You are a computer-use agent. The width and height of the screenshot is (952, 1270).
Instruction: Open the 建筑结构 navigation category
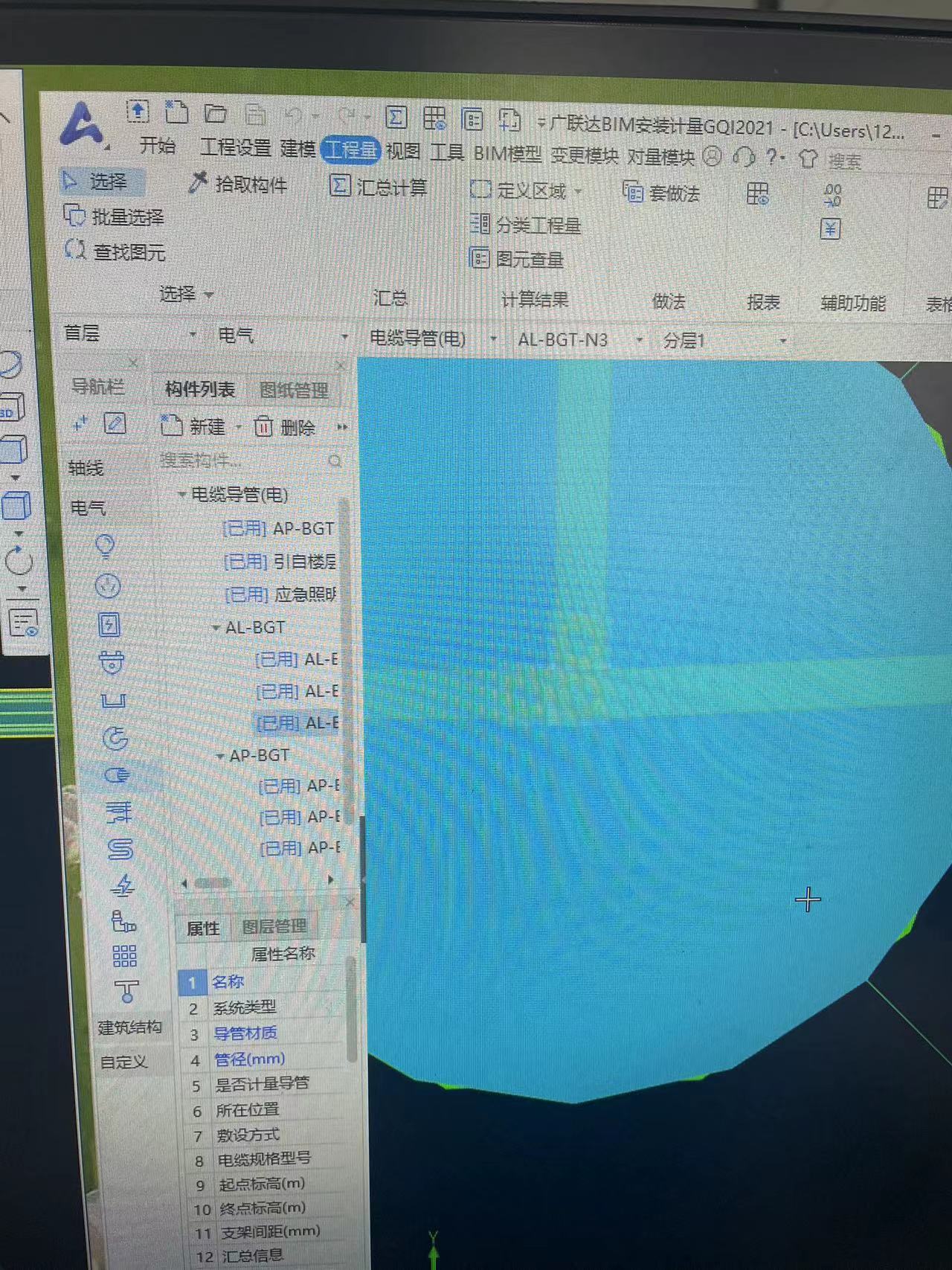130,1027
